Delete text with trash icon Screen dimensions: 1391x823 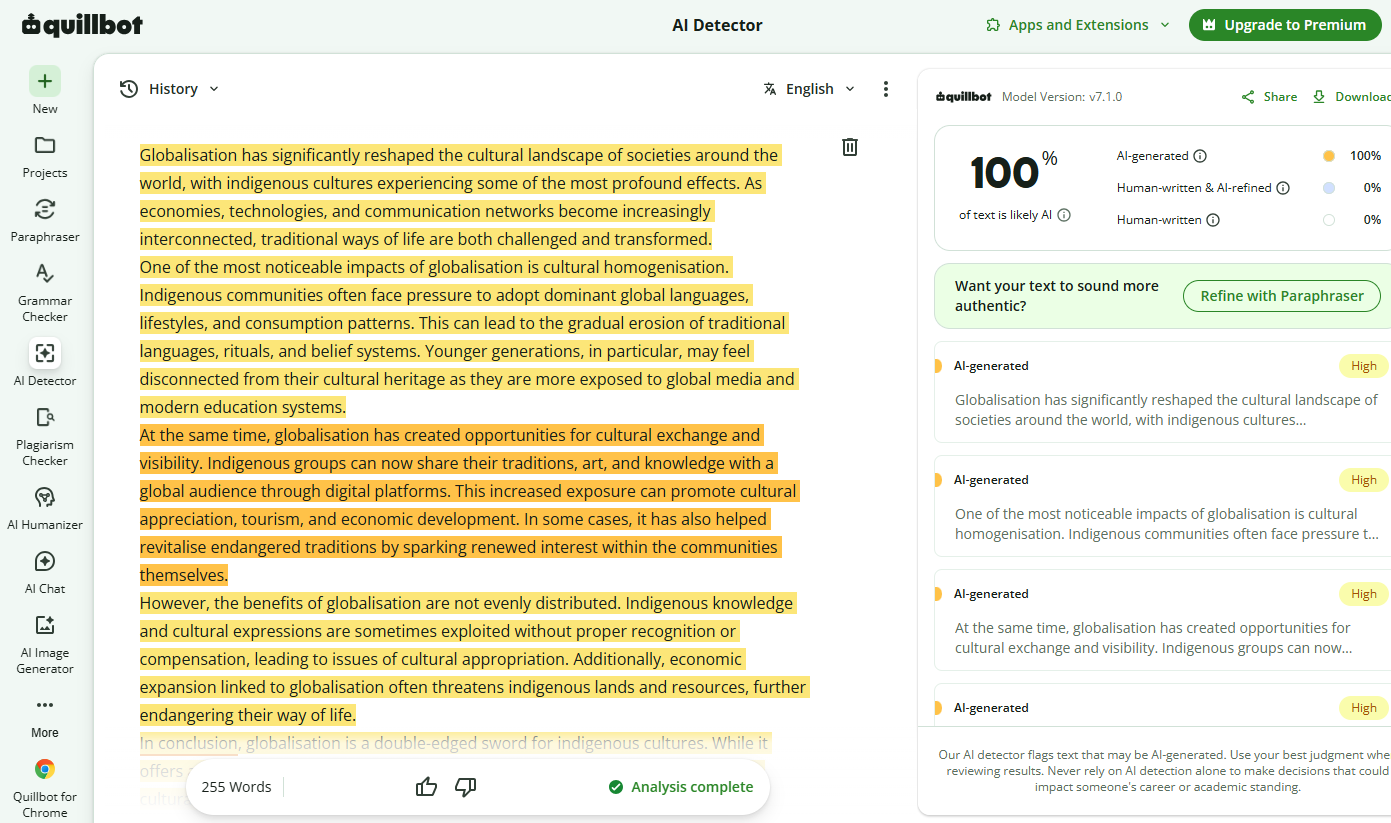pyautogui.click(x=850, y=147)
